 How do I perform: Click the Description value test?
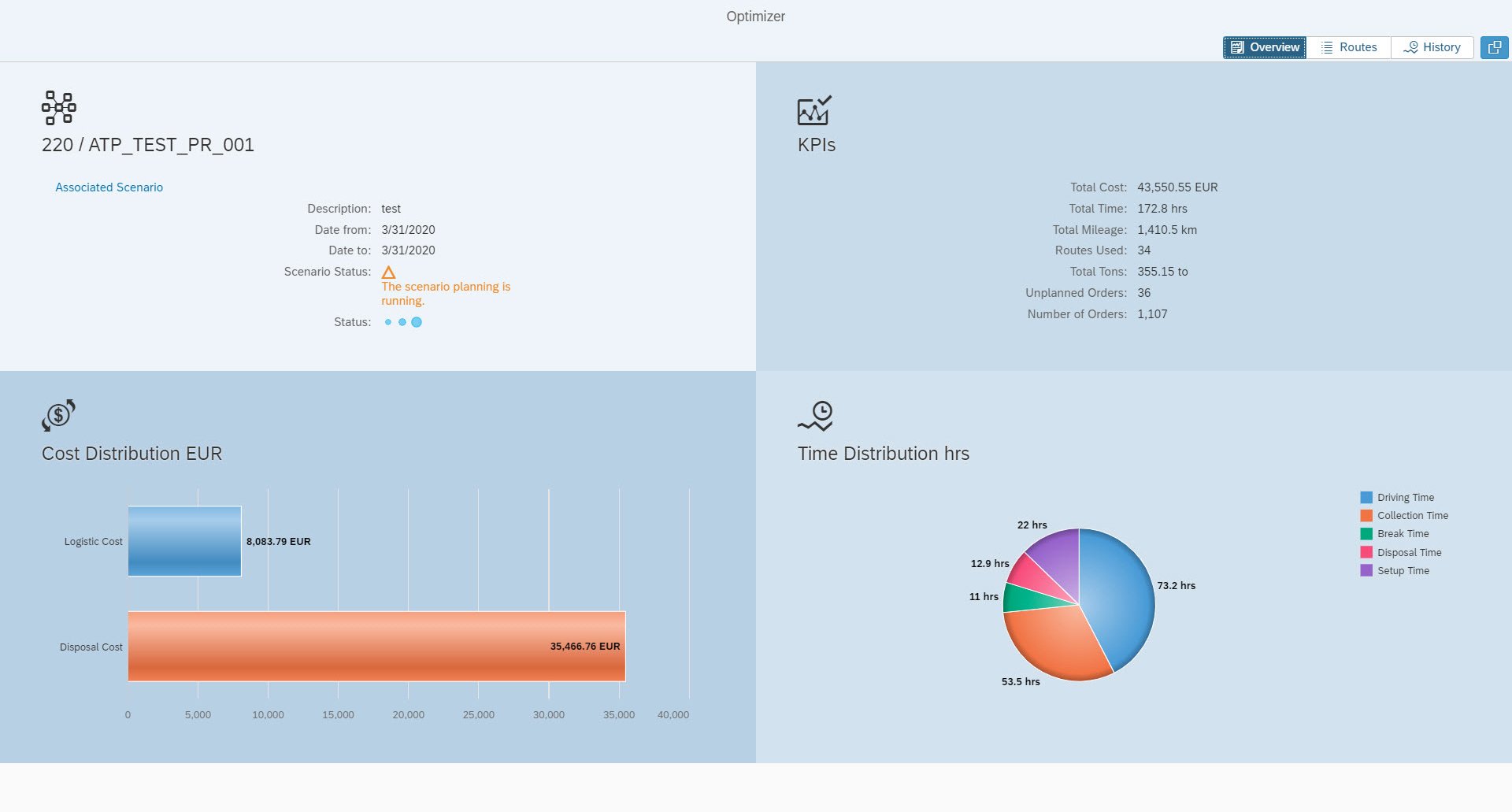pos(391,209)
